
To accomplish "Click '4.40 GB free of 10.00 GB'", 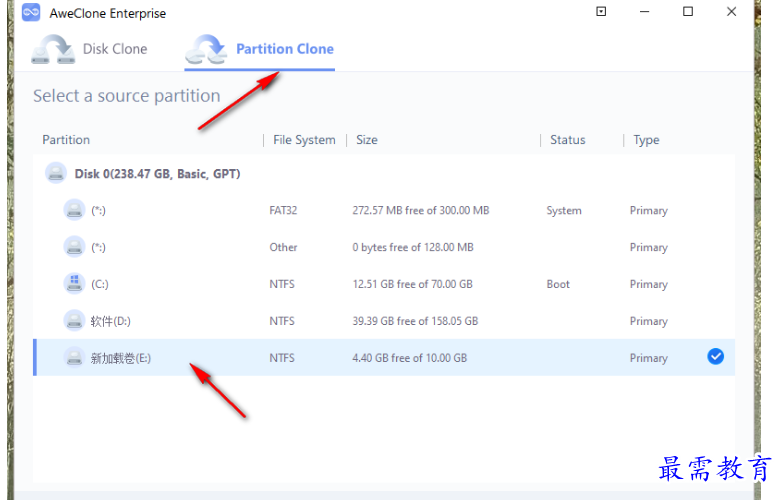I will tap(409, 358).
